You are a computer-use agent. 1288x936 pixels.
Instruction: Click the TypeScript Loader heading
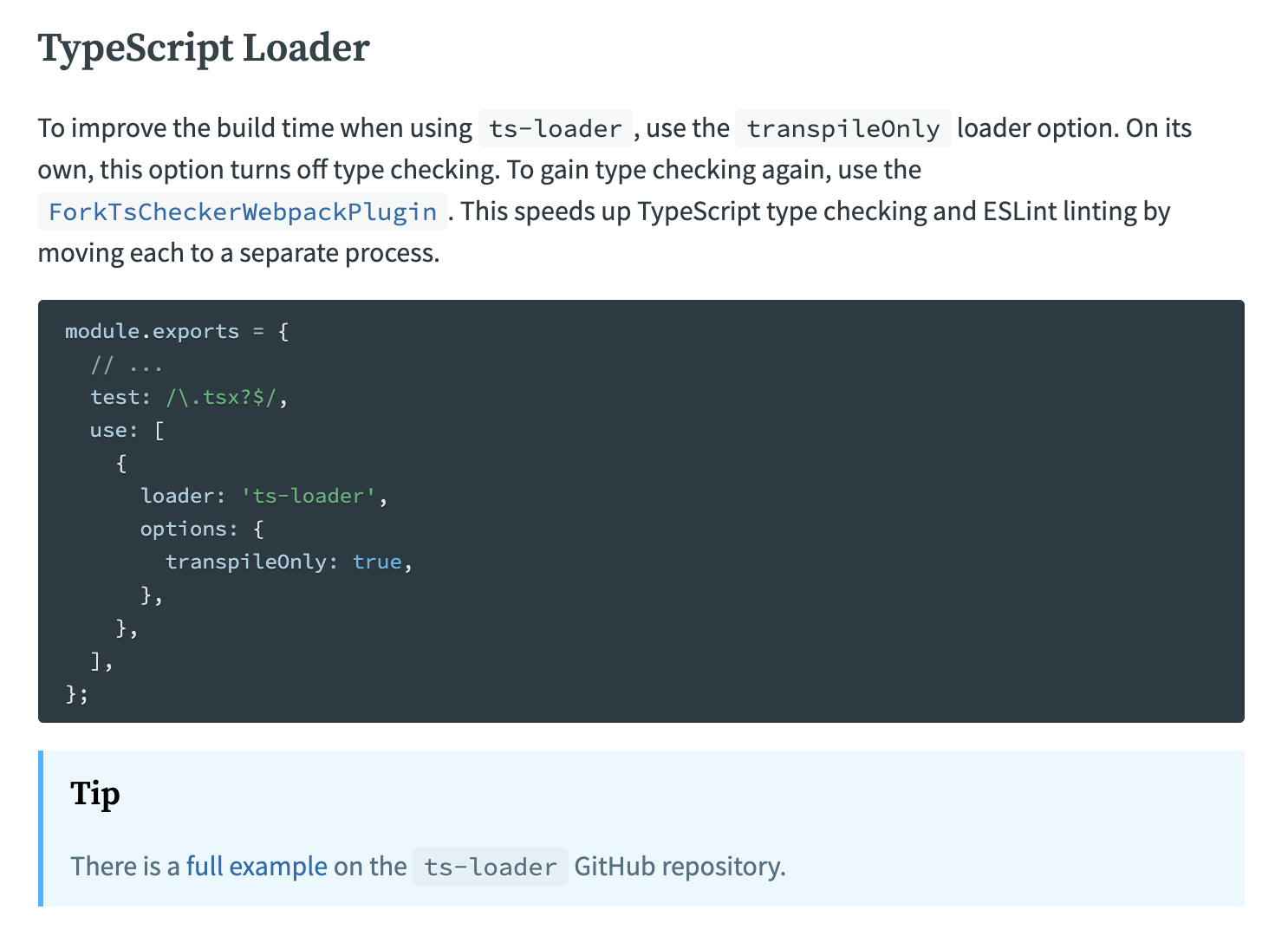(x=204, y=48)
